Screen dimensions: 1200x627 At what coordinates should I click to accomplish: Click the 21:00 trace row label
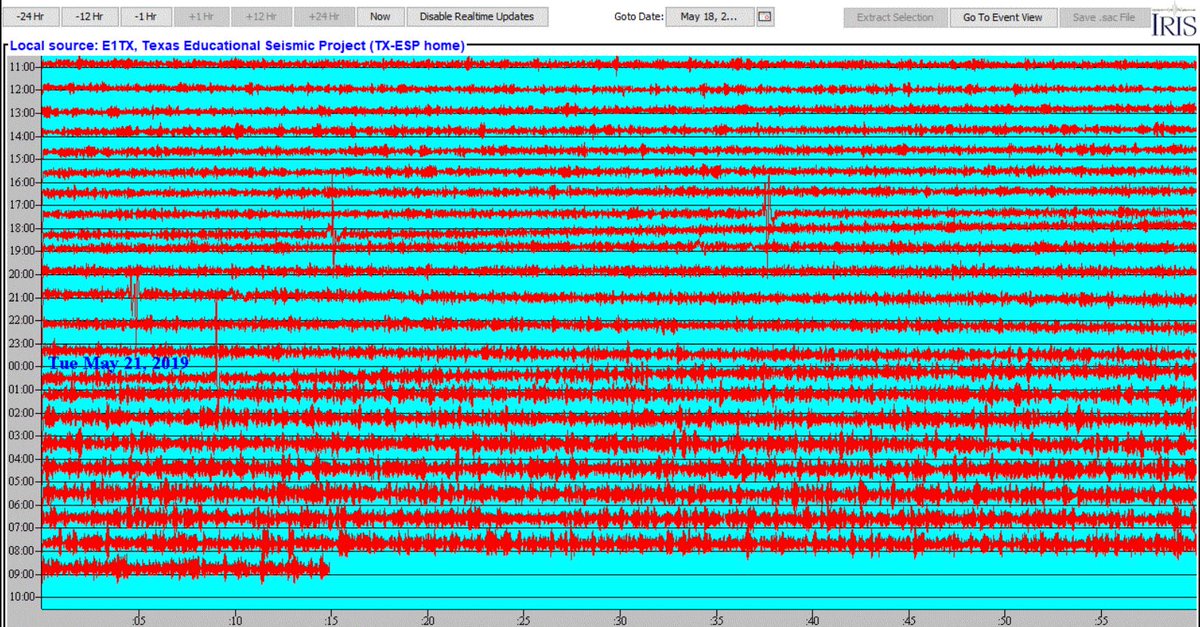click(x=23, y=297)
